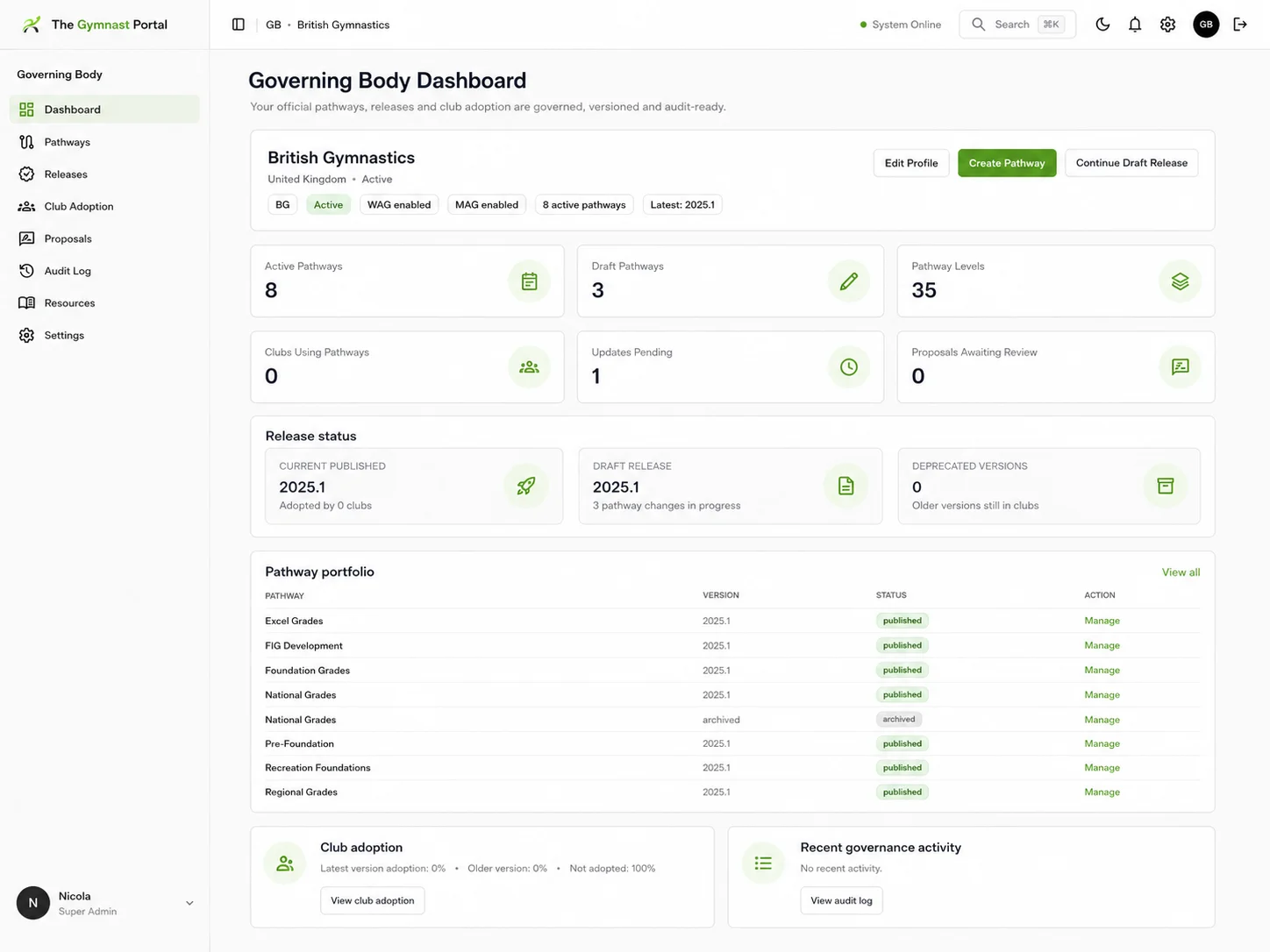Click Proposals Awaiting Review chat icon
This screenshot has height=952, width=1270.
click(1180, 367)
